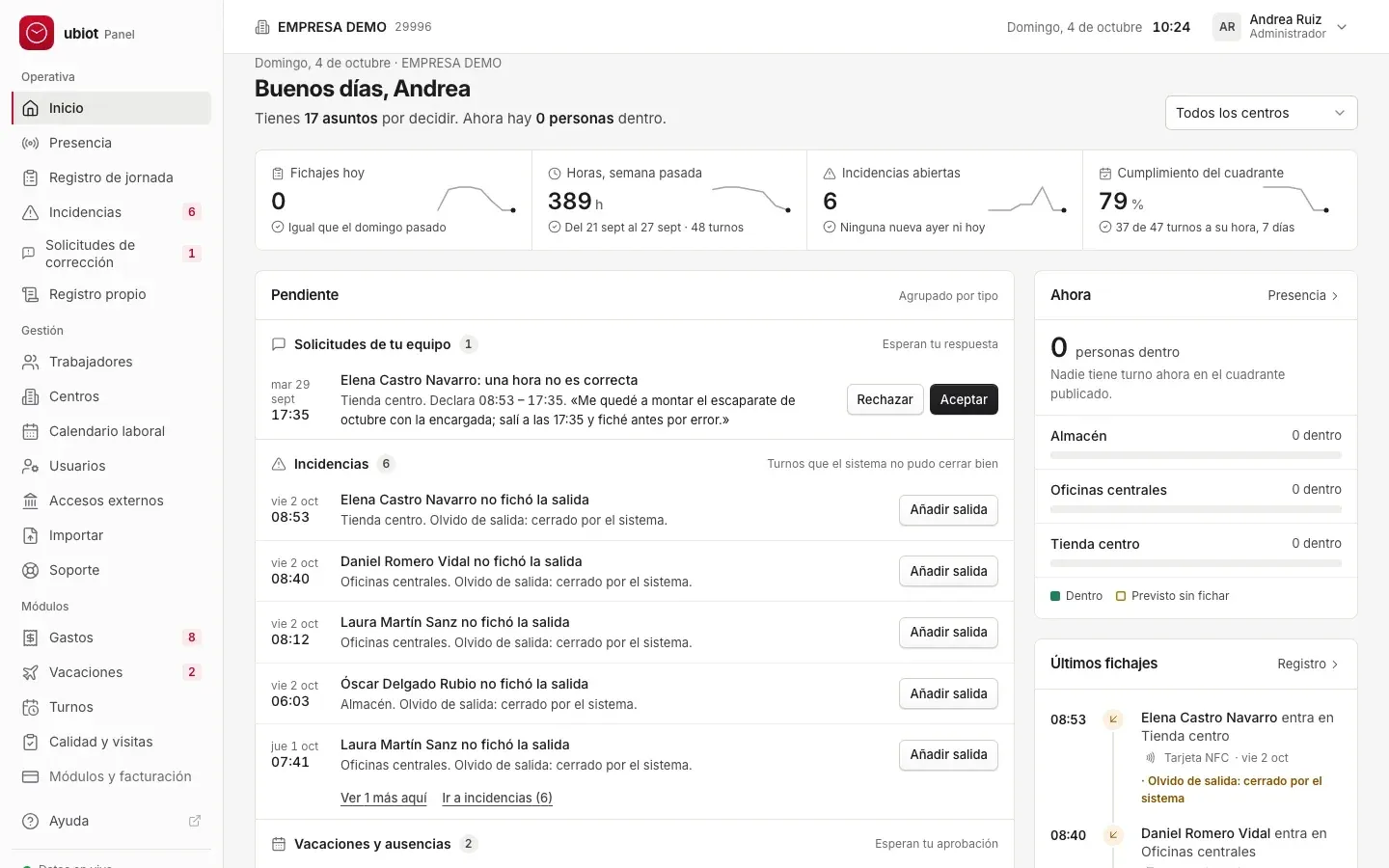
Task: Open Solicitudes de corrección menu item
Action: (x=111, y=254)
